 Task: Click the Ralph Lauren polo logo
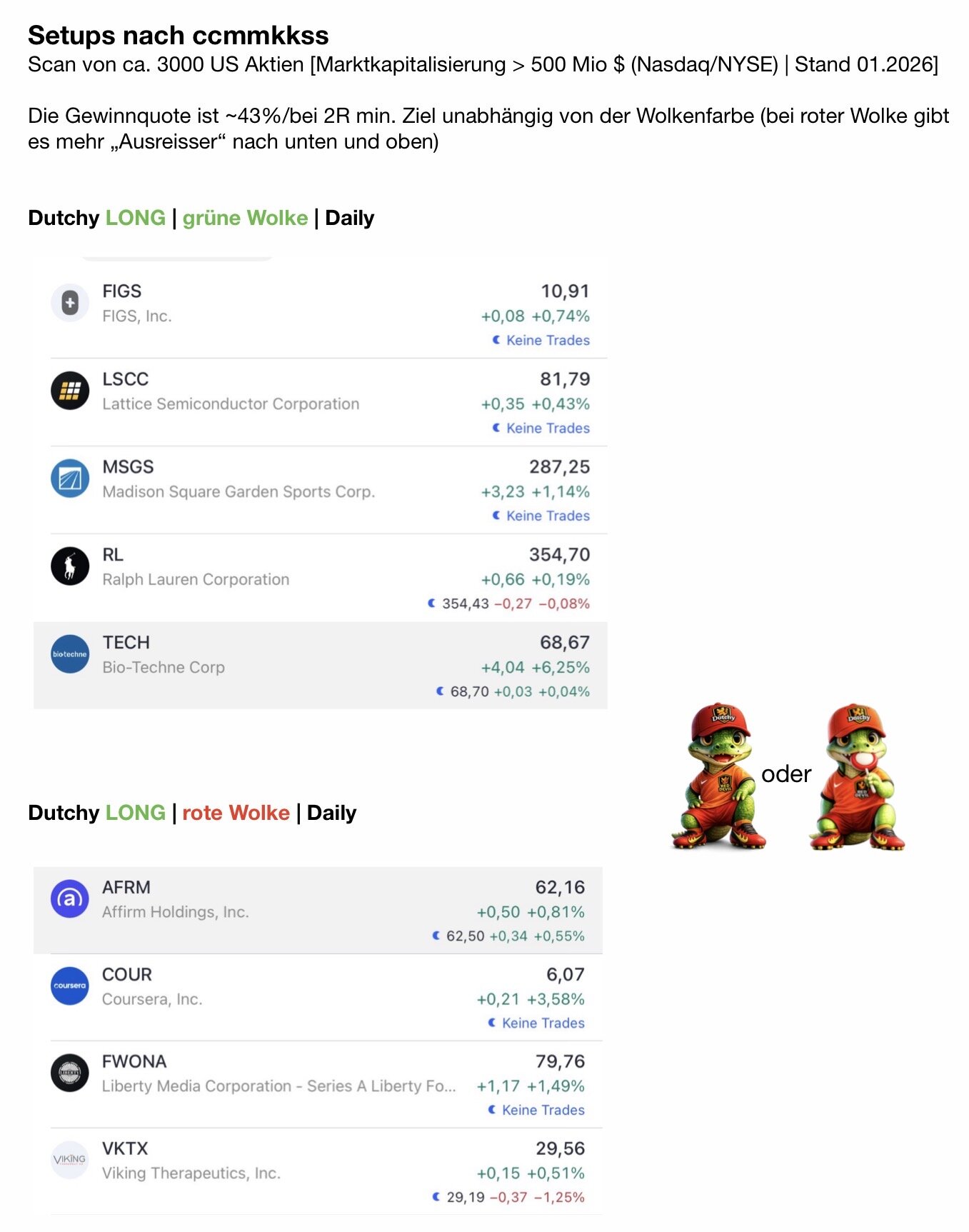[x=70, y=566]
